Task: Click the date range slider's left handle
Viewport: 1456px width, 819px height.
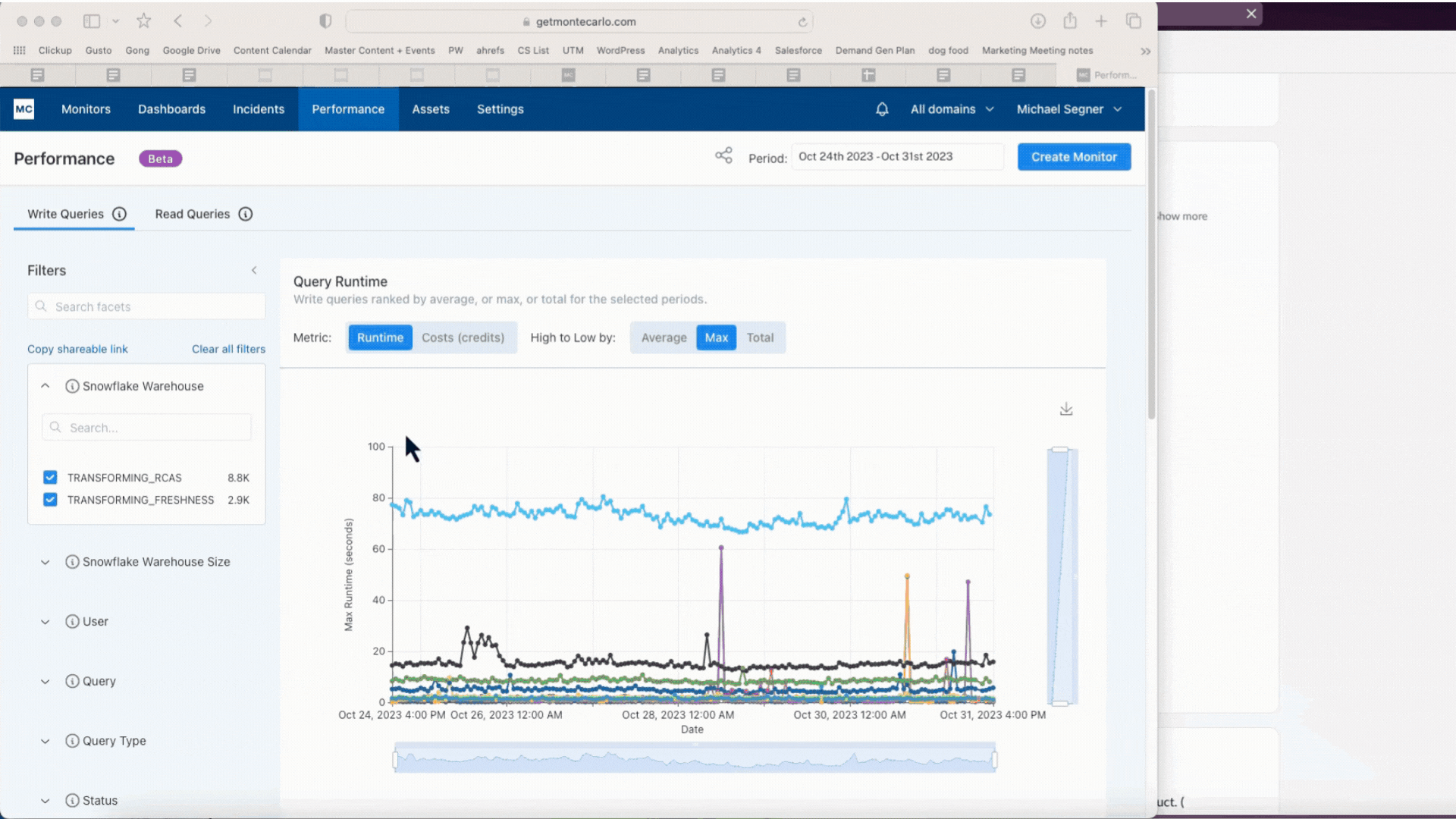Action: 395,759
